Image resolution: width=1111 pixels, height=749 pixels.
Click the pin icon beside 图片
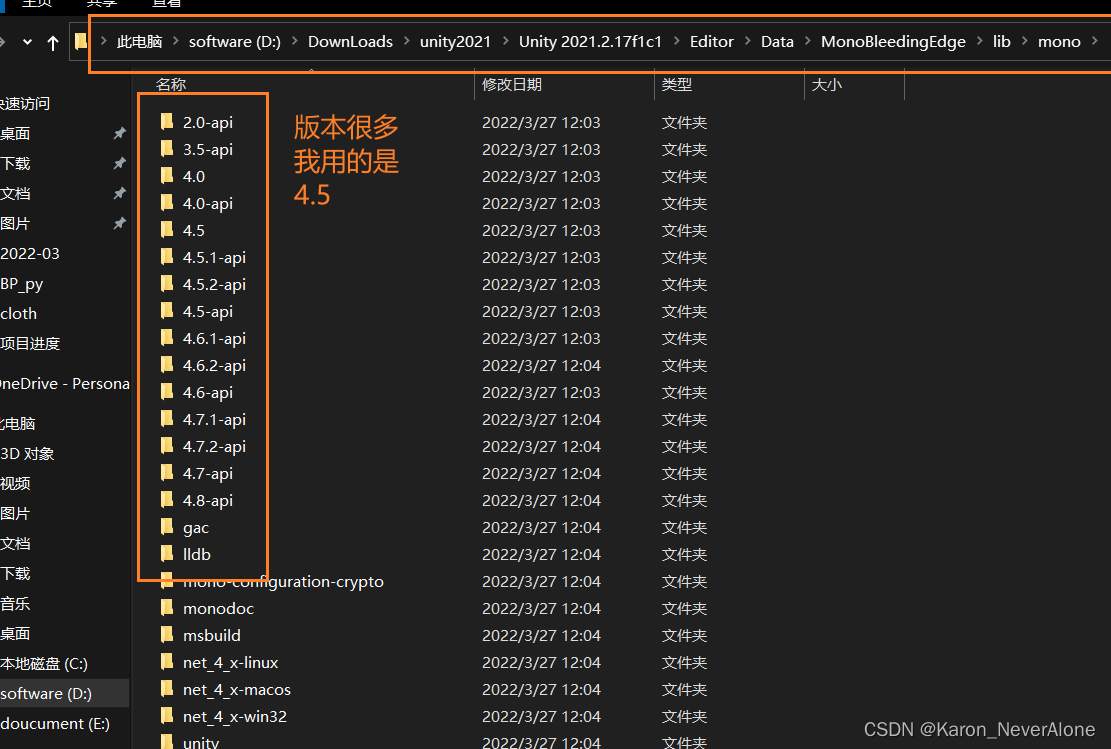click(119, 223)
